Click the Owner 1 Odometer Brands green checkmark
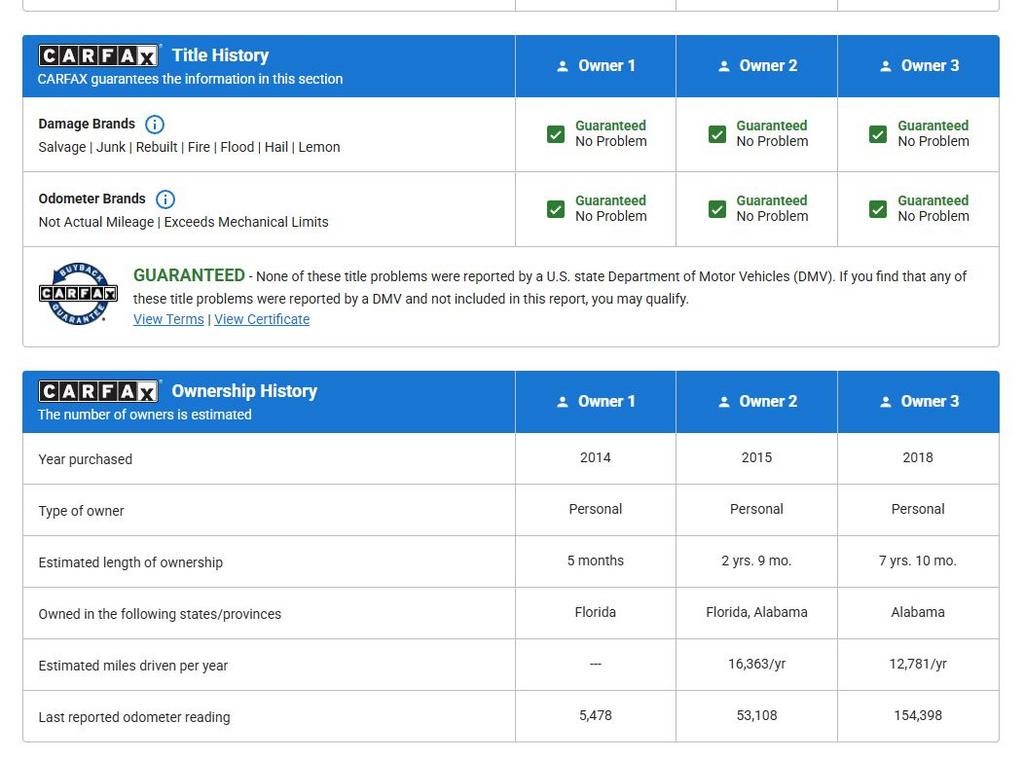 [x=556, y=209]
